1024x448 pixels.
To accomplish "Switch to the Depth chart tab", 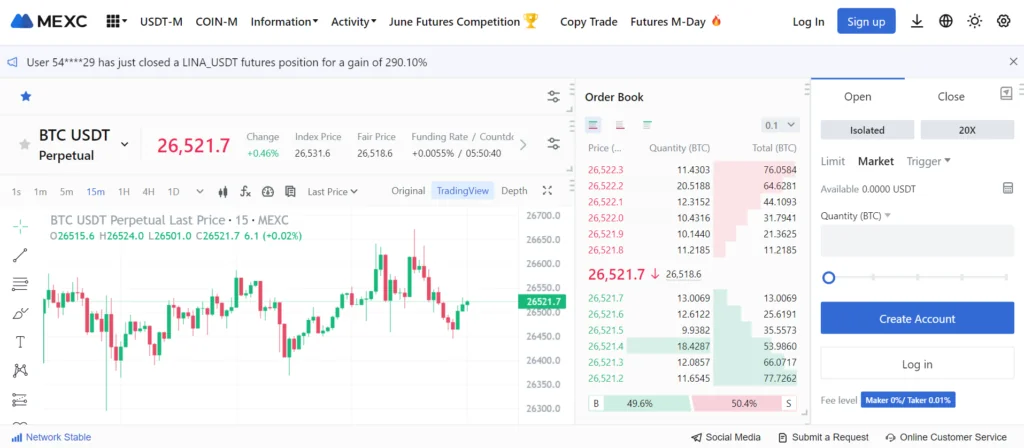I will click(514, 191).
